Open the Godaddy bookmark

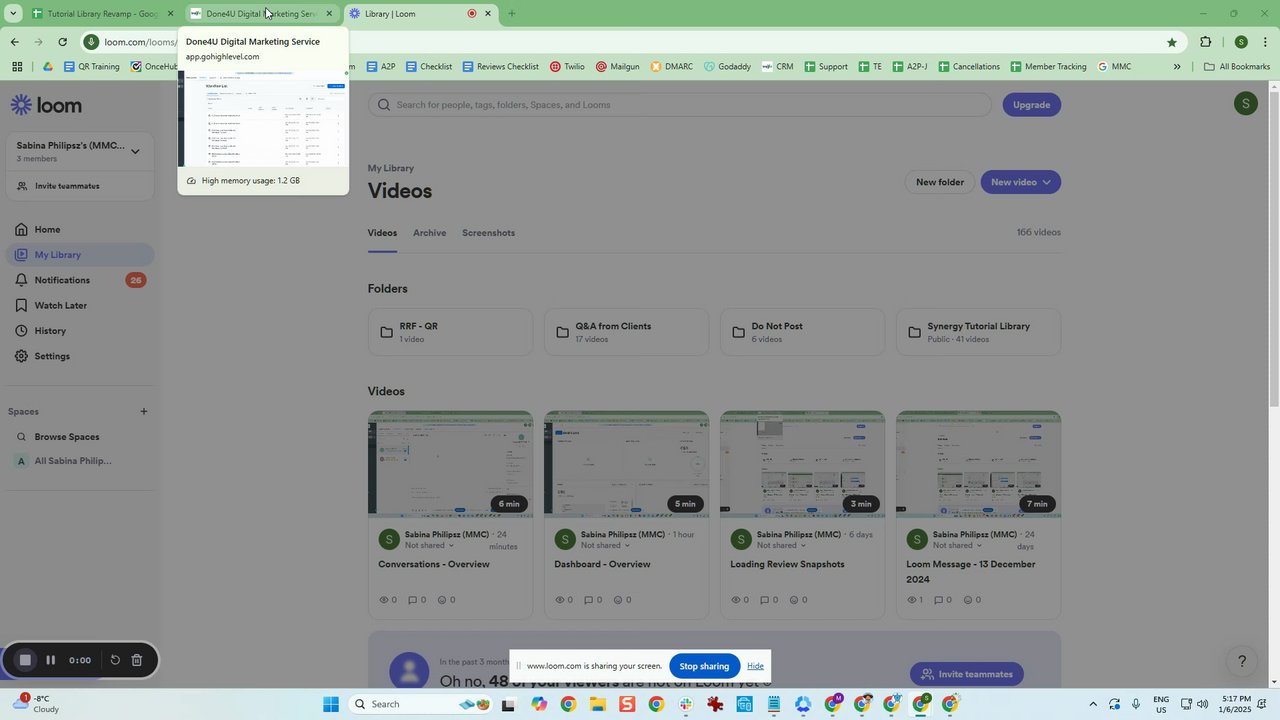(727, 67)
